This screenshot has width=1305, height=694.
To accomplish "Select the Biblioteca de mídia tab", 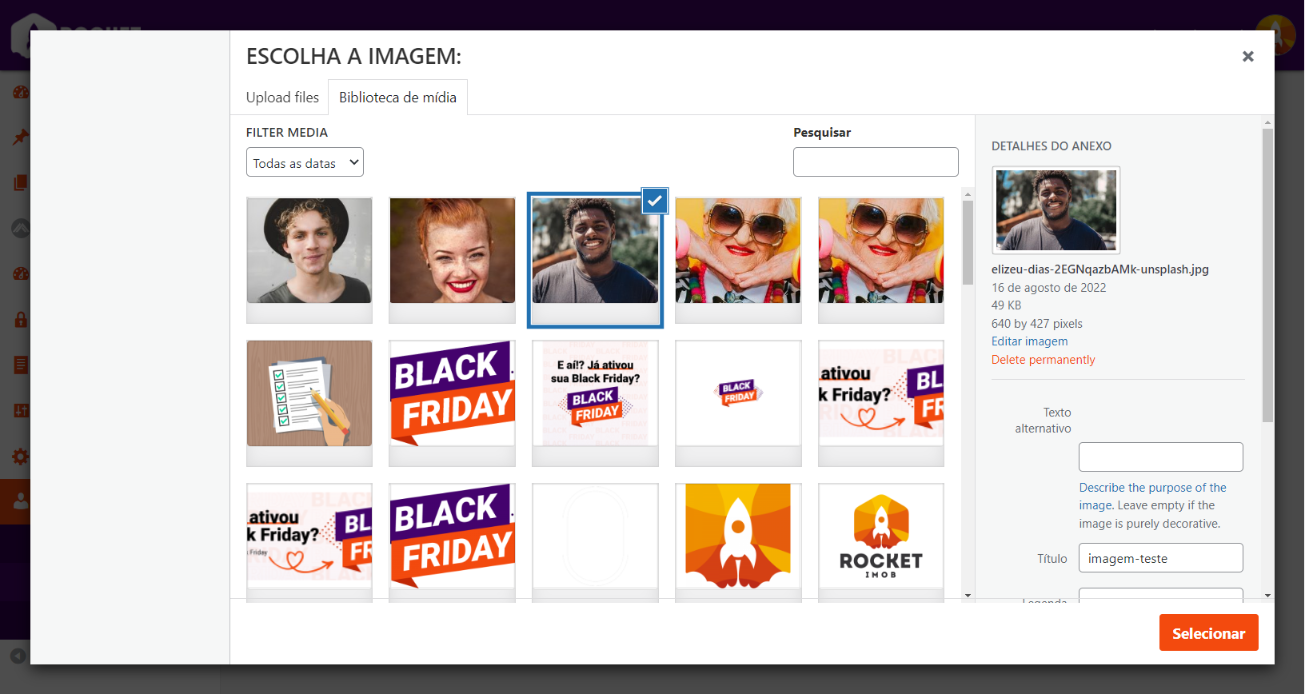I will (398, 97).
